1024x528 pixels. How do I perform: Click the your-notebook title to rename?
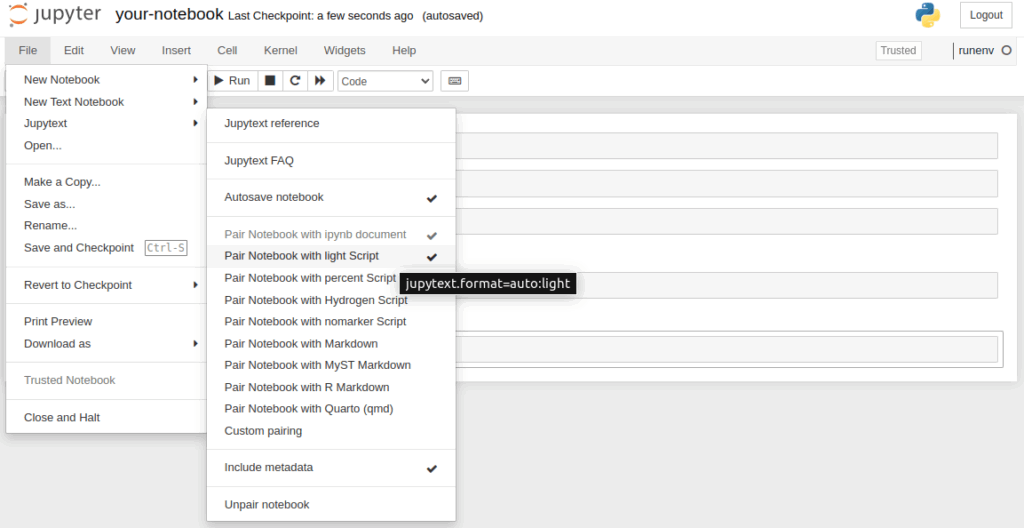[169, 14]
